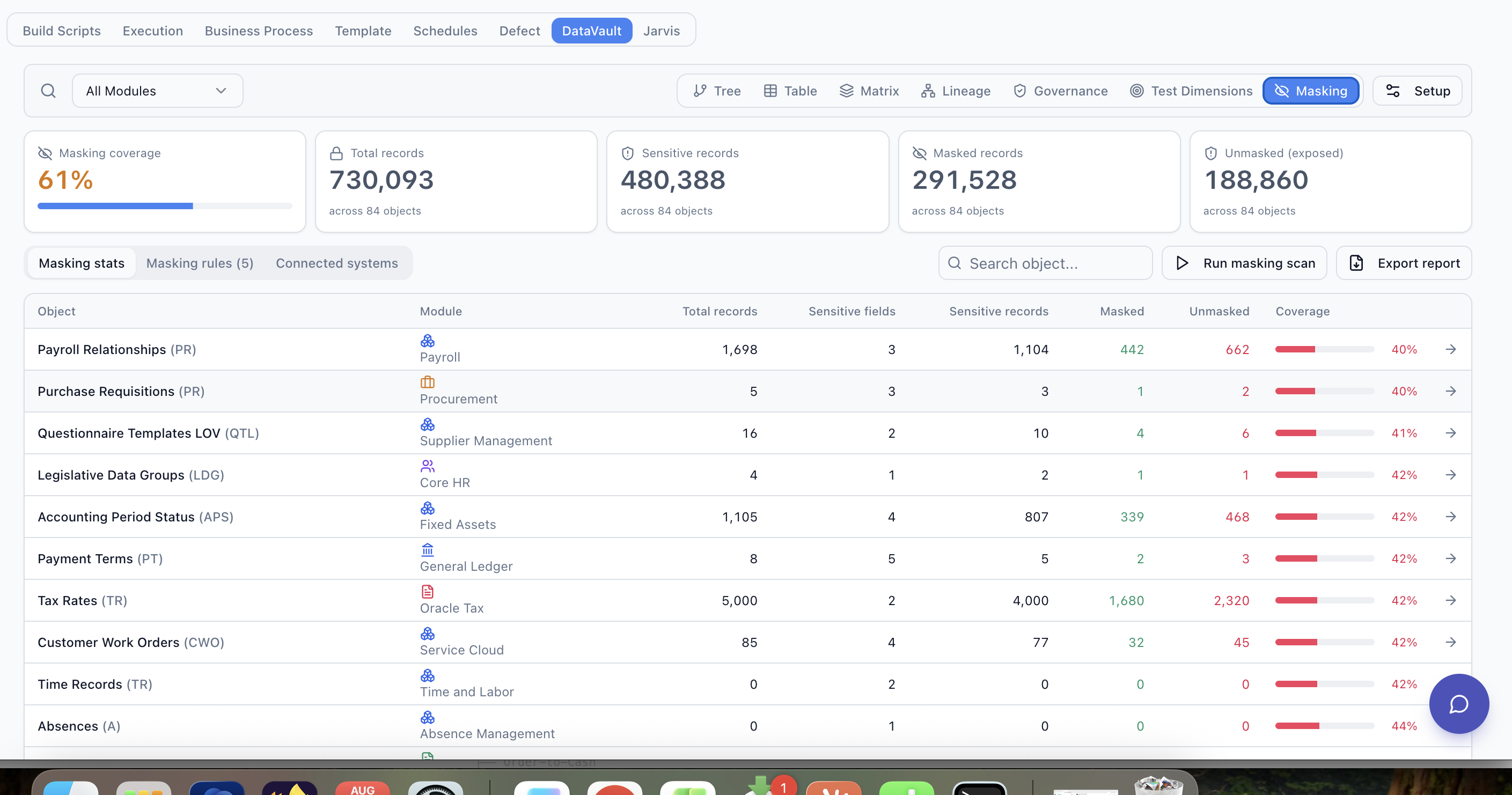Click Tax Rates coverage bar

1324,600
